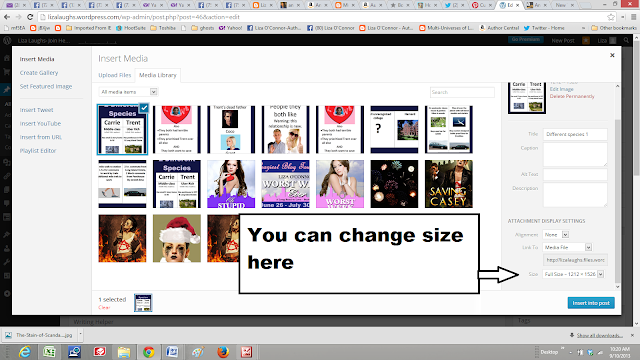The width and height of the screenshot is (640, 360).
Task: Clear the current selection
Action: click(x=104, y=307)
